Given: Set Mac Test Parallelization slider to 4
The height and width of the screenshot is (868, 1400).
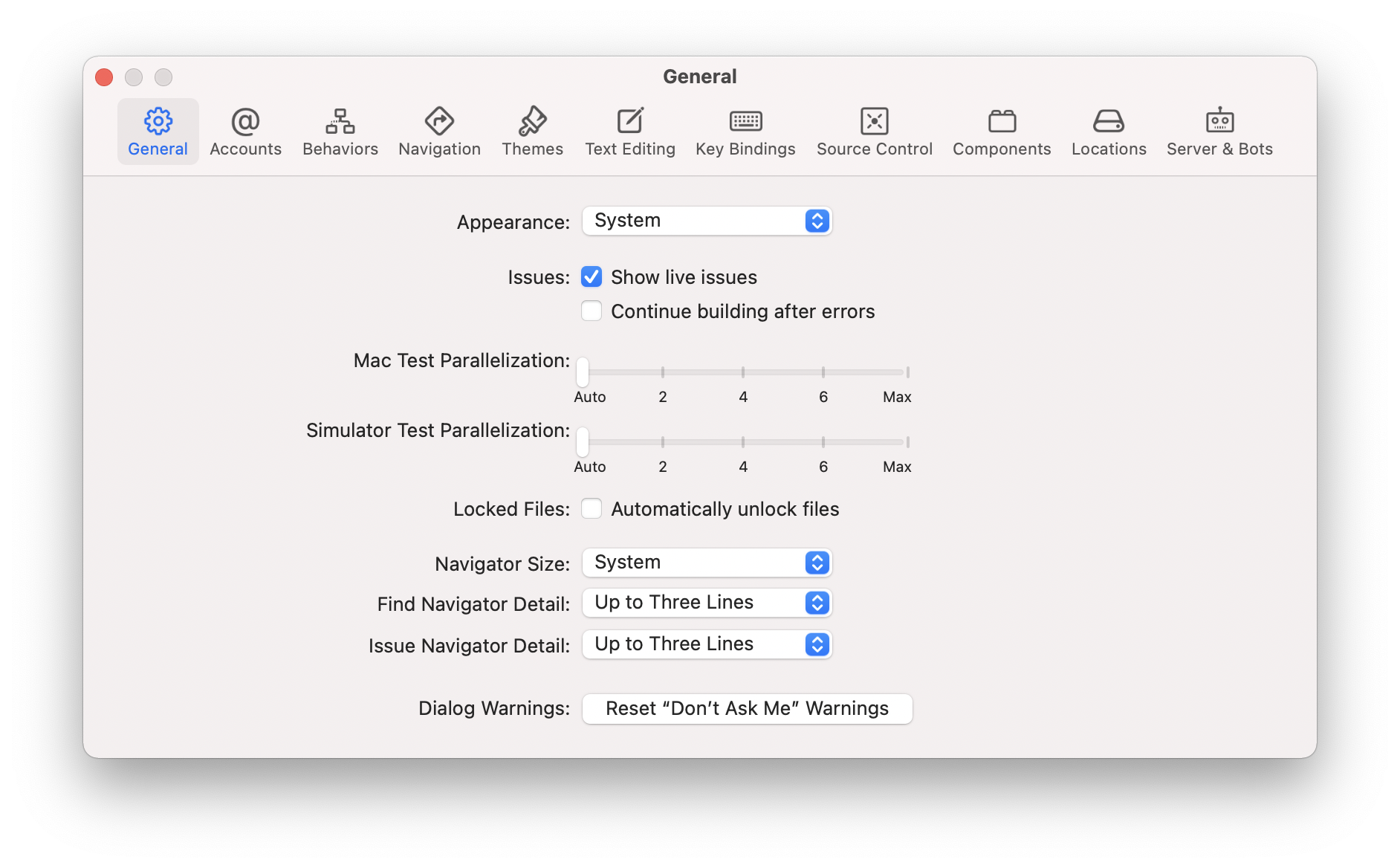Looking at the screenshot, I should point(743,372).
